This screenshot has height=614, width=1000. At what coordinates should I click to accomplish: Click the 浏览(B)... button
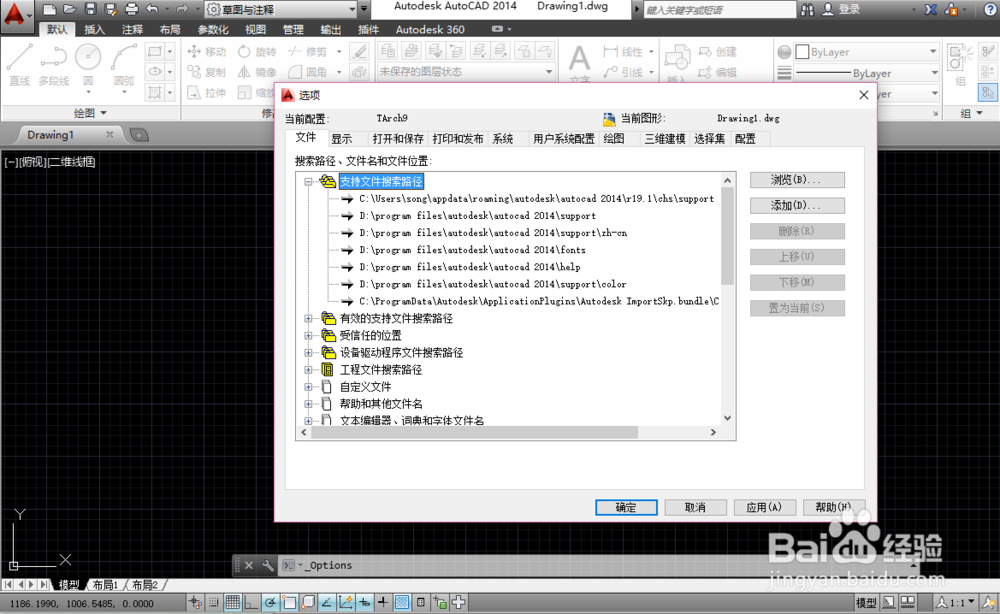[x=797, y=180]
